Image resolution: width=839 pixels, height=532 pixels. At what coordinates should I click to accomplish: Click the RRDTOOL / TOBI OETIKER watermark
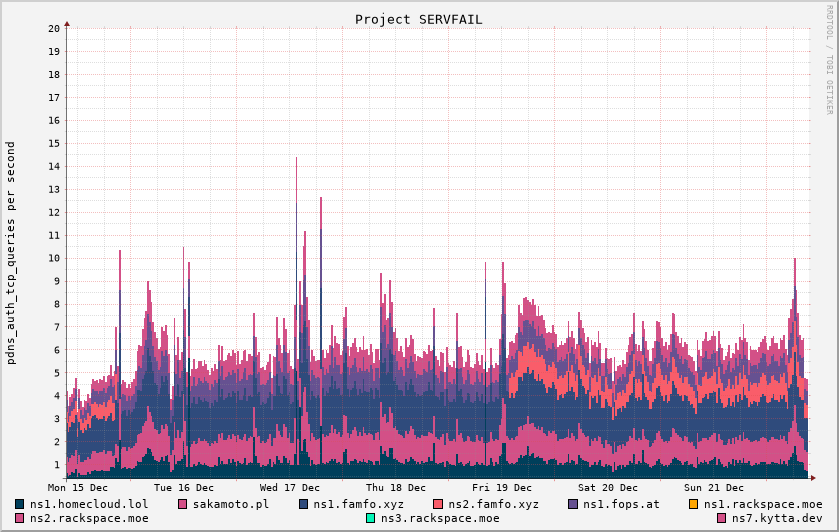[829, 59]
